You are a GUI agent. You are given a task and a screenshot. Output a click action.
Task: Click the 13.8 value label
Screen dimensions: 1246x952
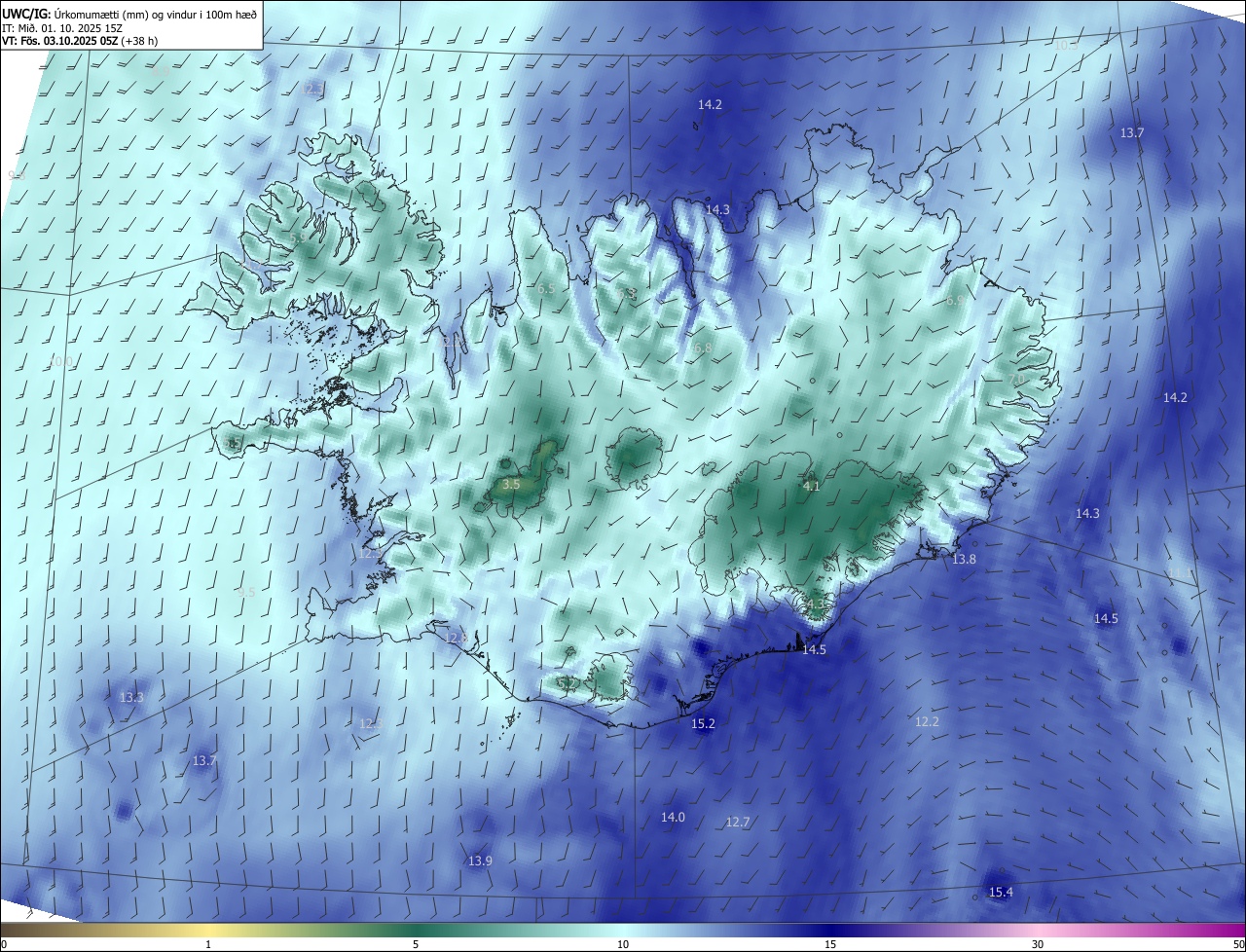click(964, 559)
